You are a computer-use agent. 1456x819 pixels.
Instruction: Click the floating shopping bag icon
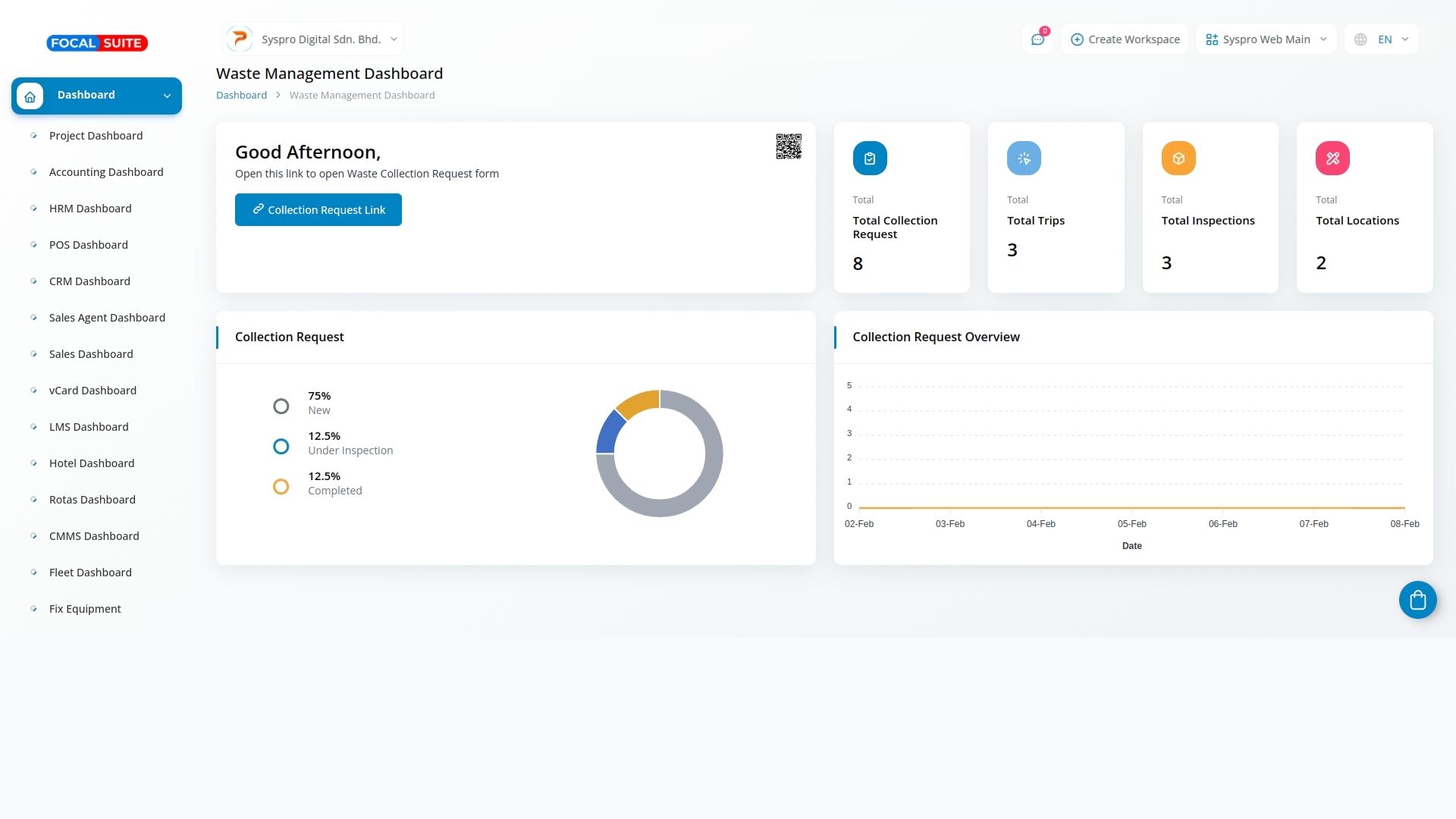coord(1417,601)
